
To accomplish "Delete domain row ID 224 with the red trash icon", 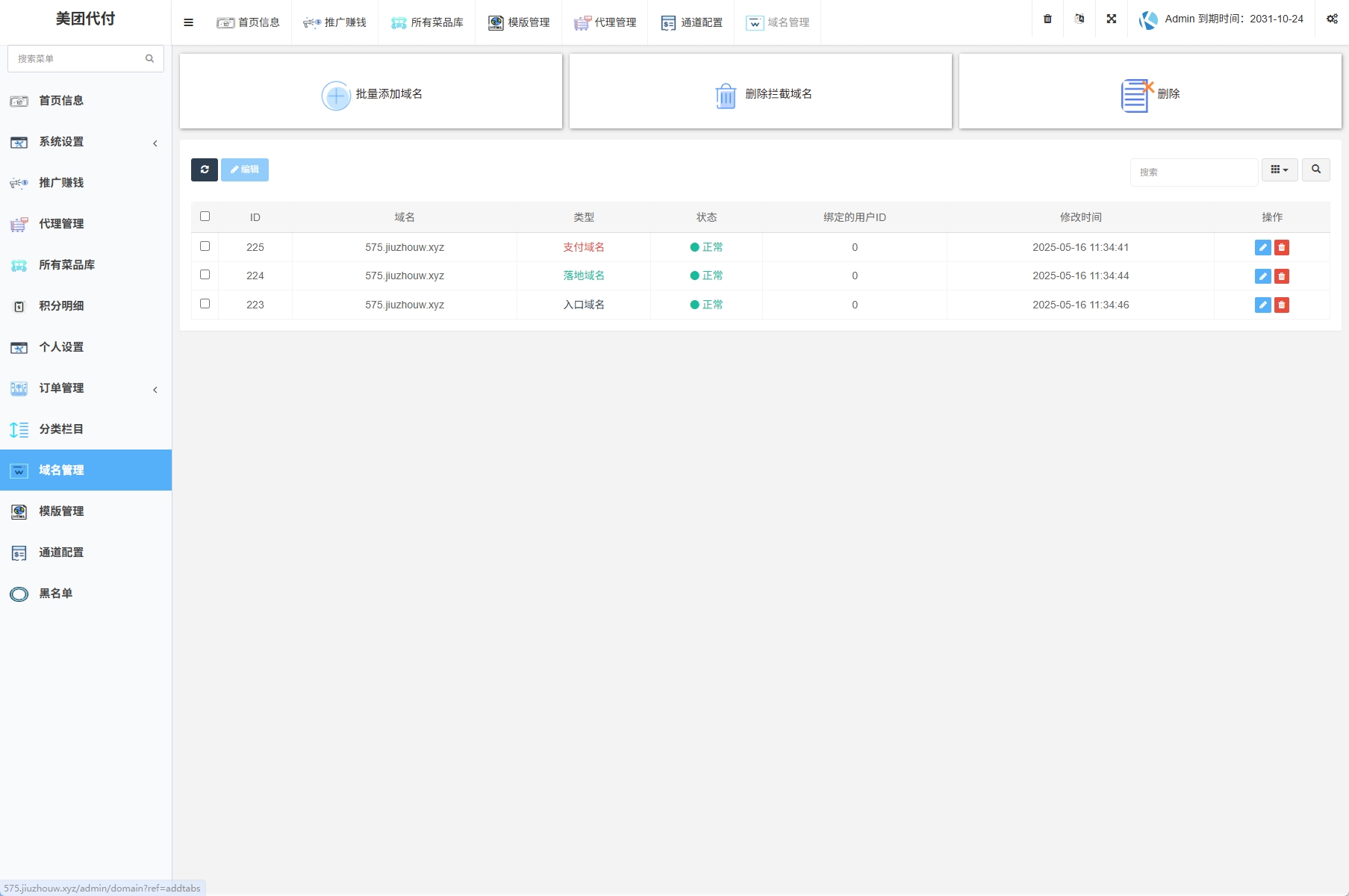I will (x=1282, y=276).
